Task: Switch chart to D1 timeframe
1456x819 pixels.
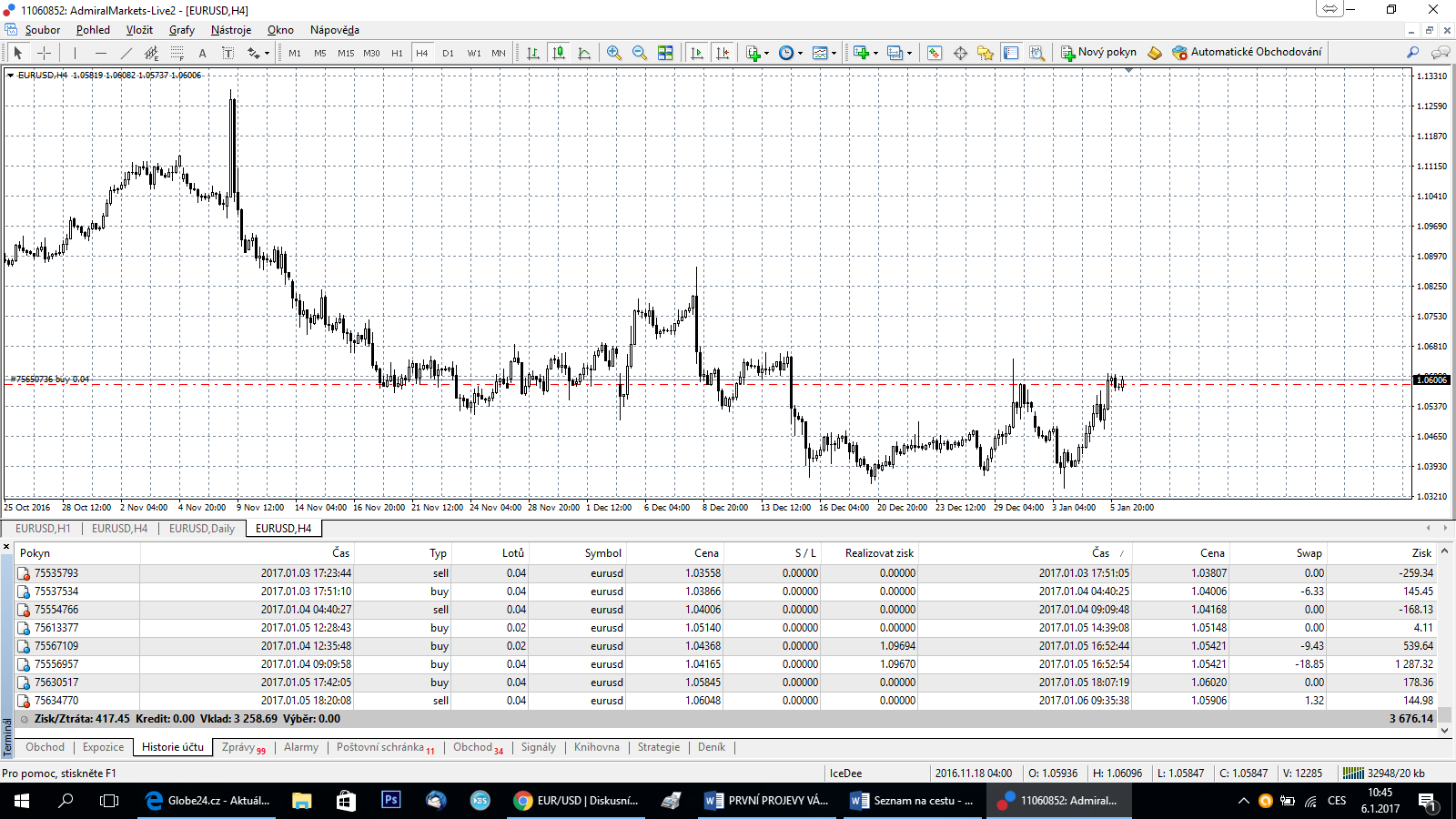Action: coord(448,53)
